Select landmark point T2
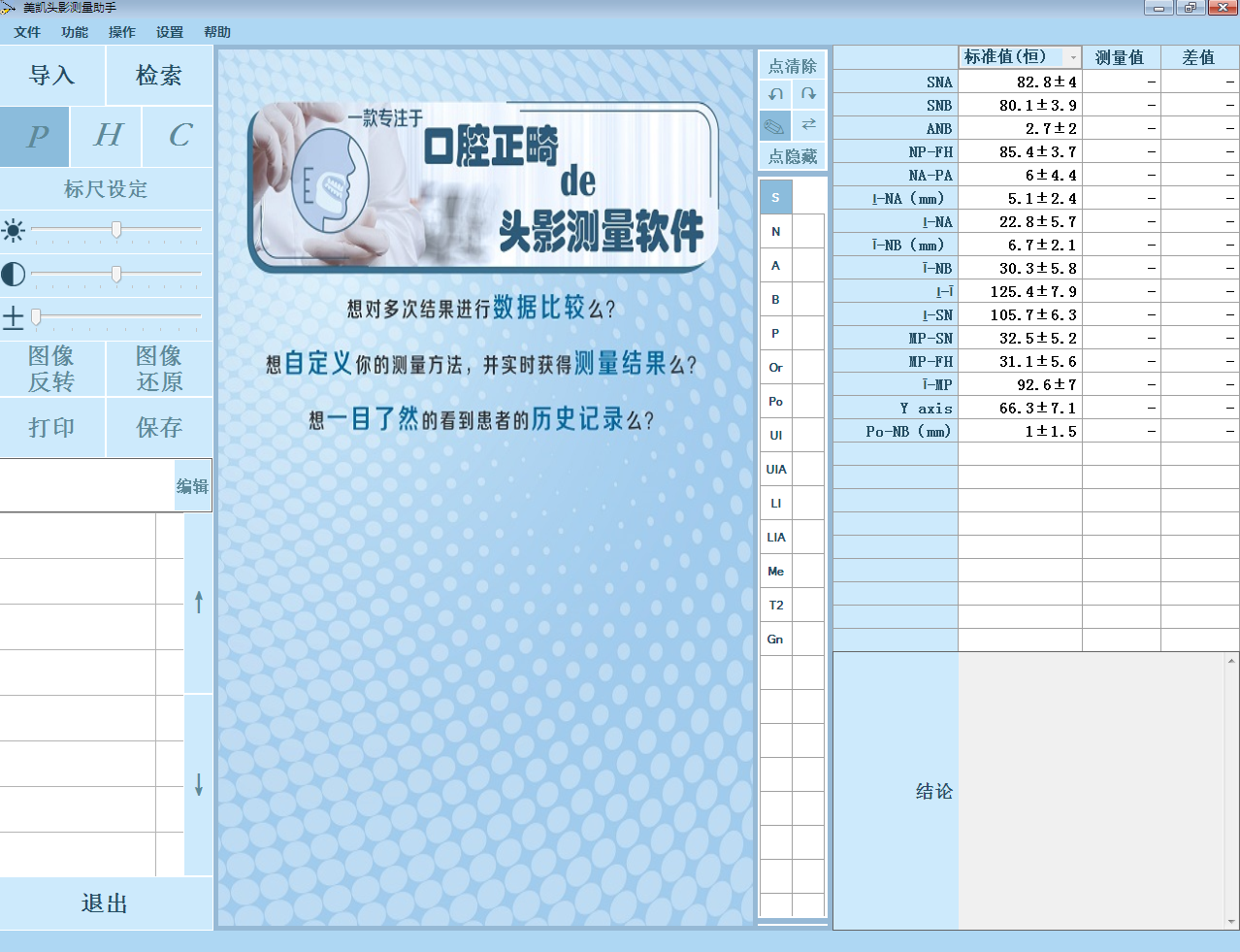The height and width of the screenshot is (952, 1240). [775, 605]
